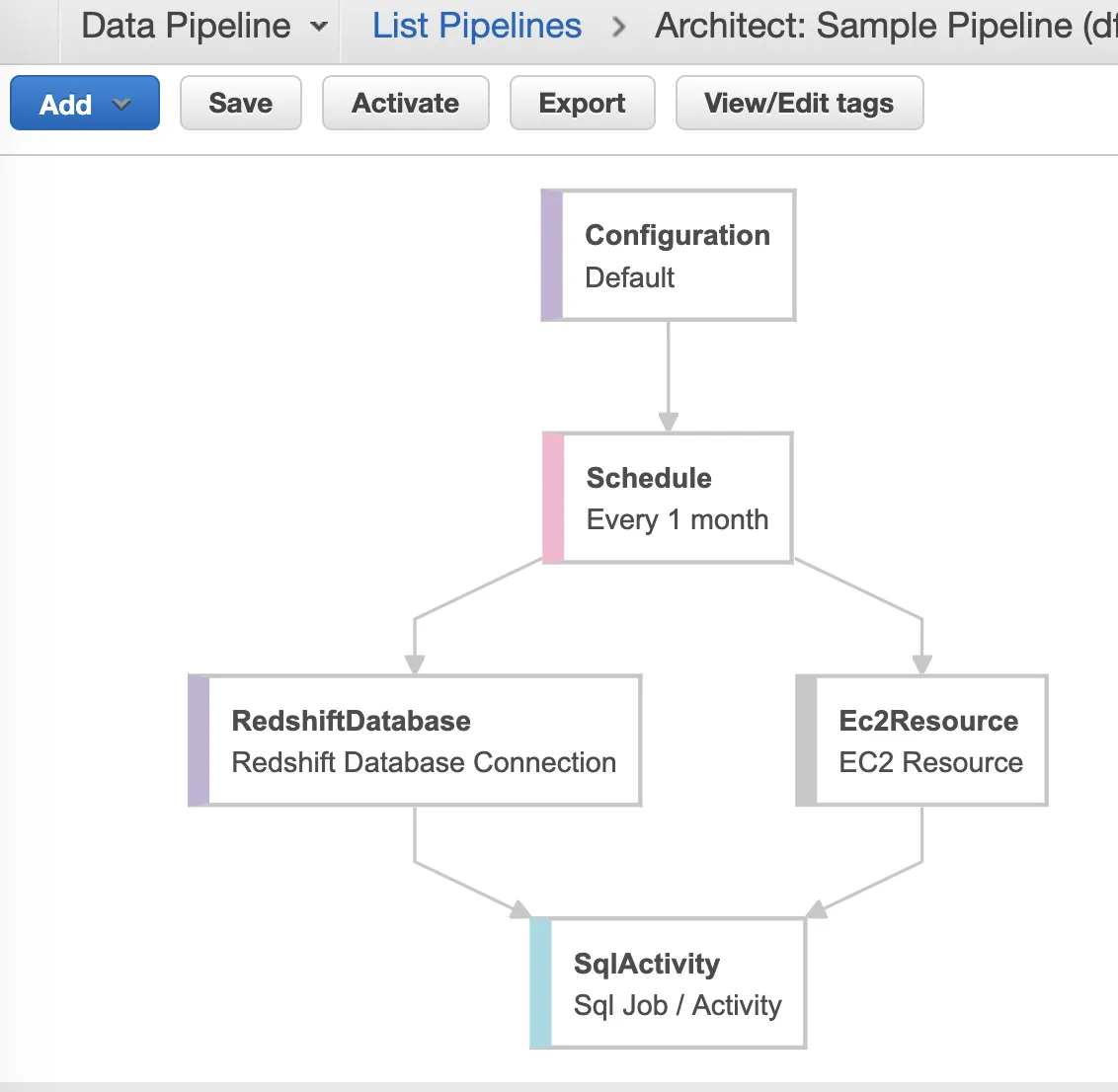Select the Ec2Resource node
The image size is (1118, 1092).
coord(930,741)
